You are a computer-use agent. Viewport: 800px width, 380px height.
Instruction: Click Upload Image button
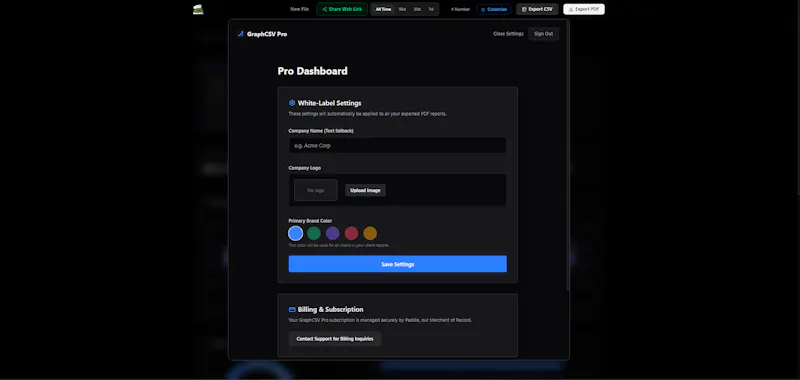tap(365, 190)
